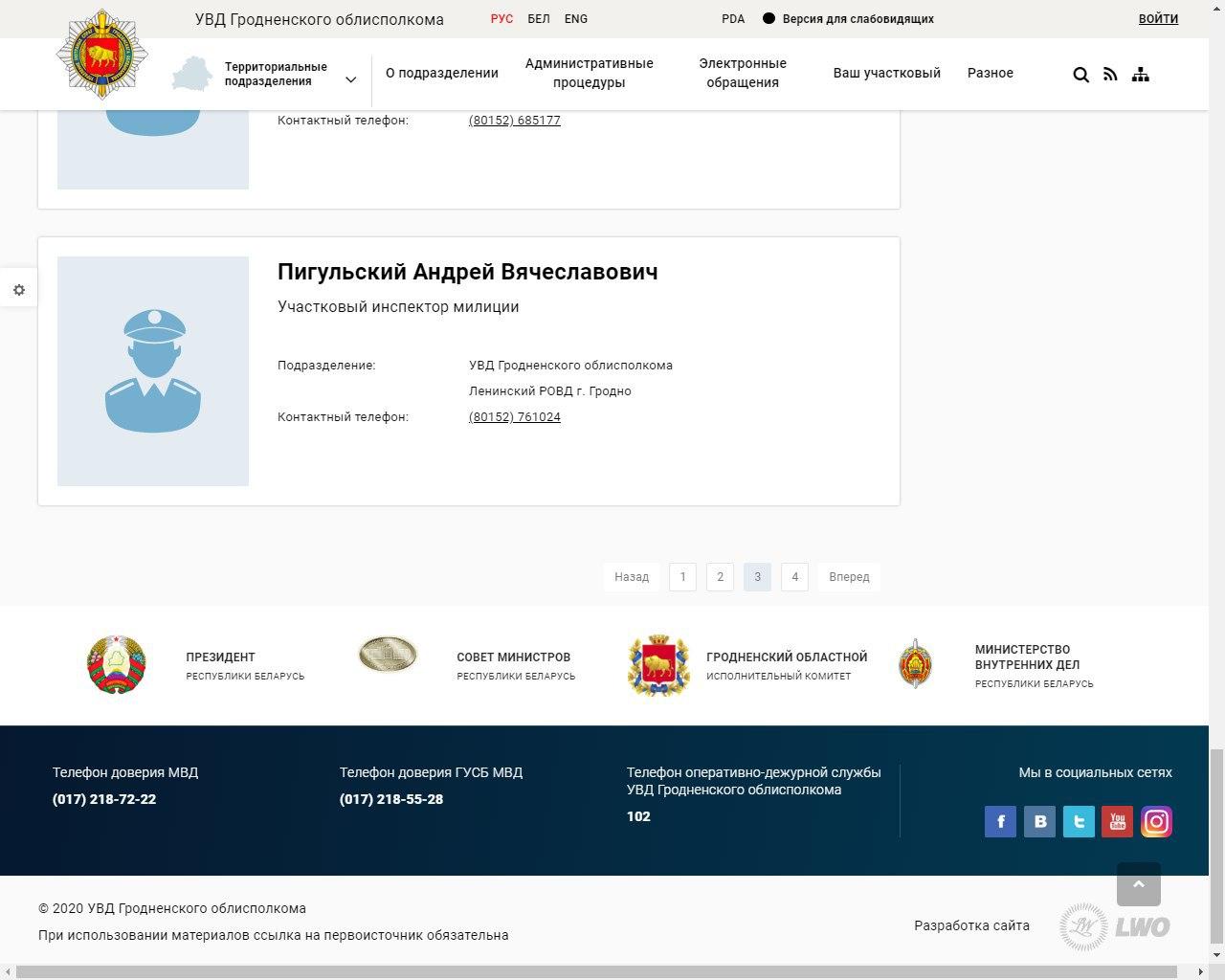Image resolution: width=1225 pixels, height=980 pixels.
Task: Open the YouTube social icon
Action: (x=1117, y=822)
